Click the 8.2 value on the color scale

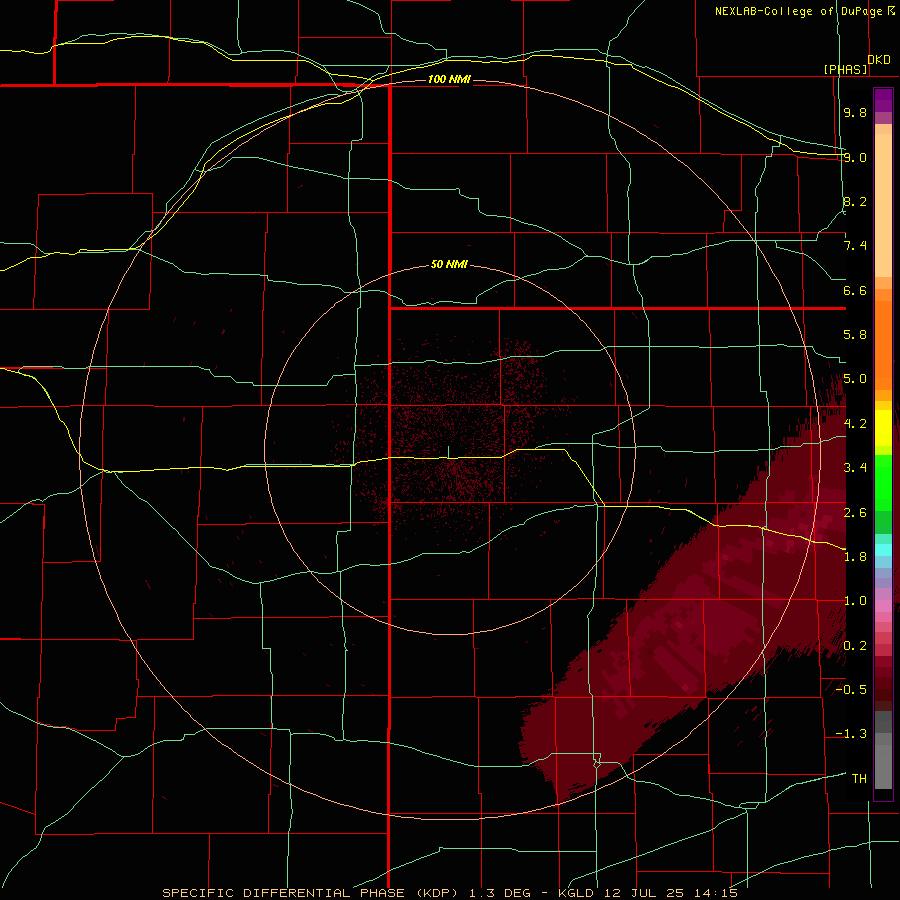click(855, 201)
